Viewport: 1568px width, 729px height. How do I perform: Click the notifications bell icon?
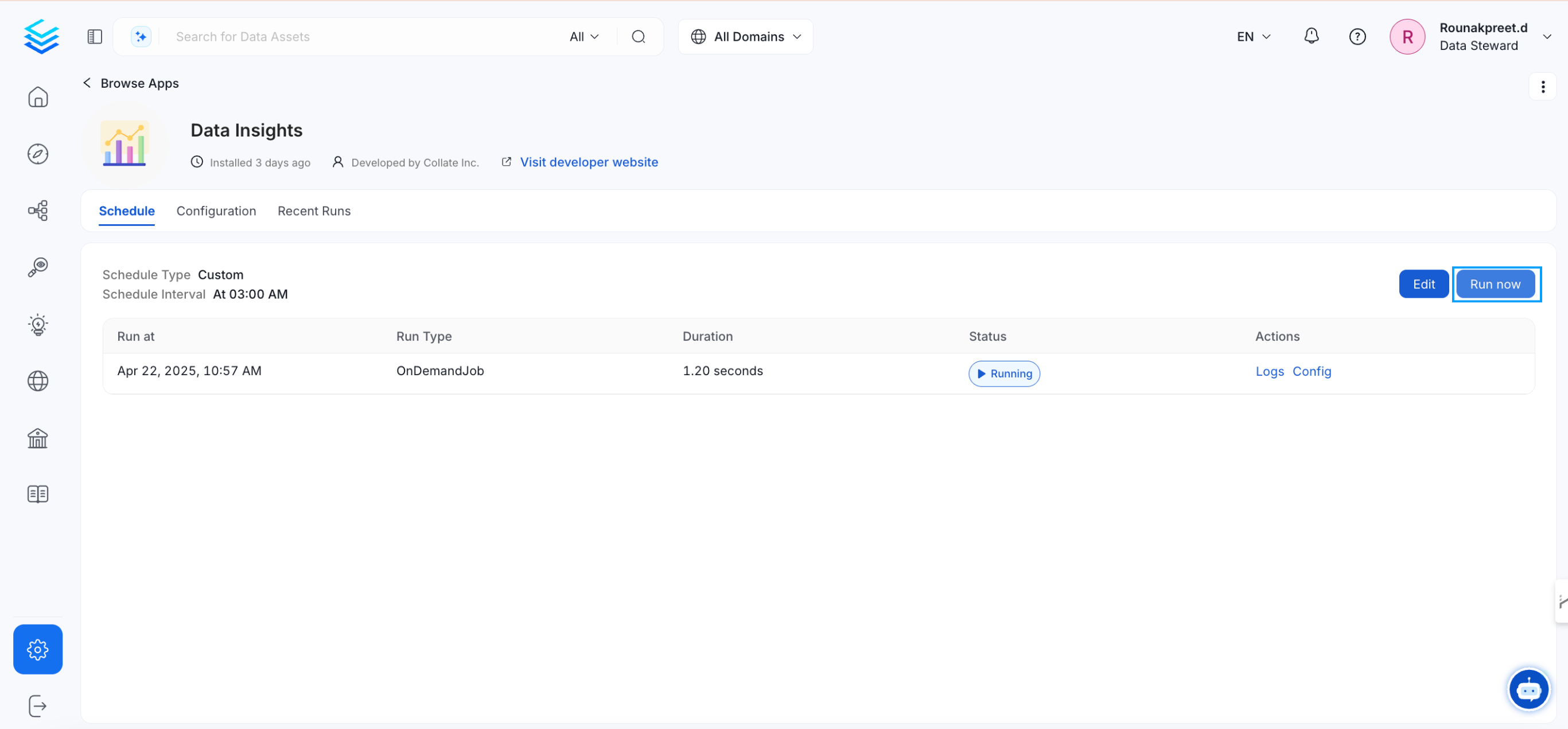(x=1312, y=36)
